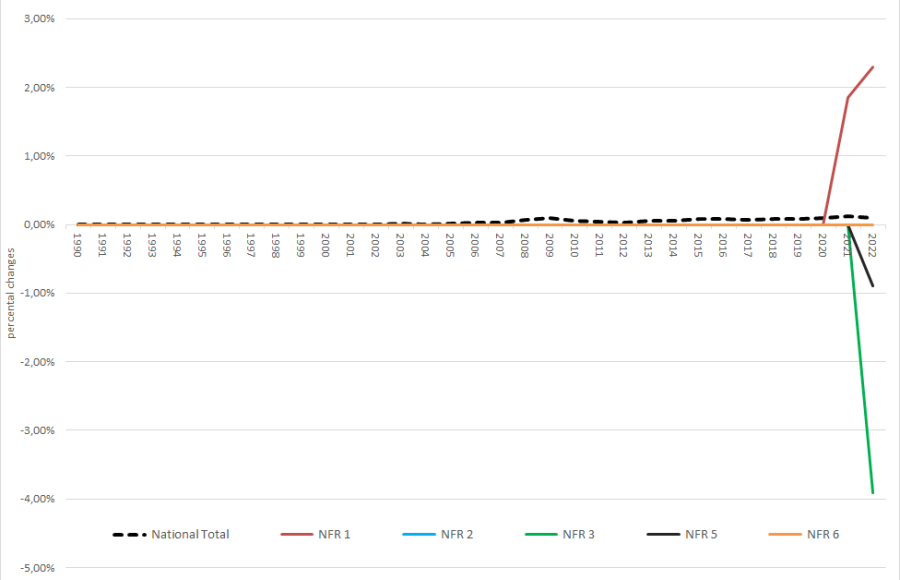Select the NFR 6 legend entry

pos(822,534)
